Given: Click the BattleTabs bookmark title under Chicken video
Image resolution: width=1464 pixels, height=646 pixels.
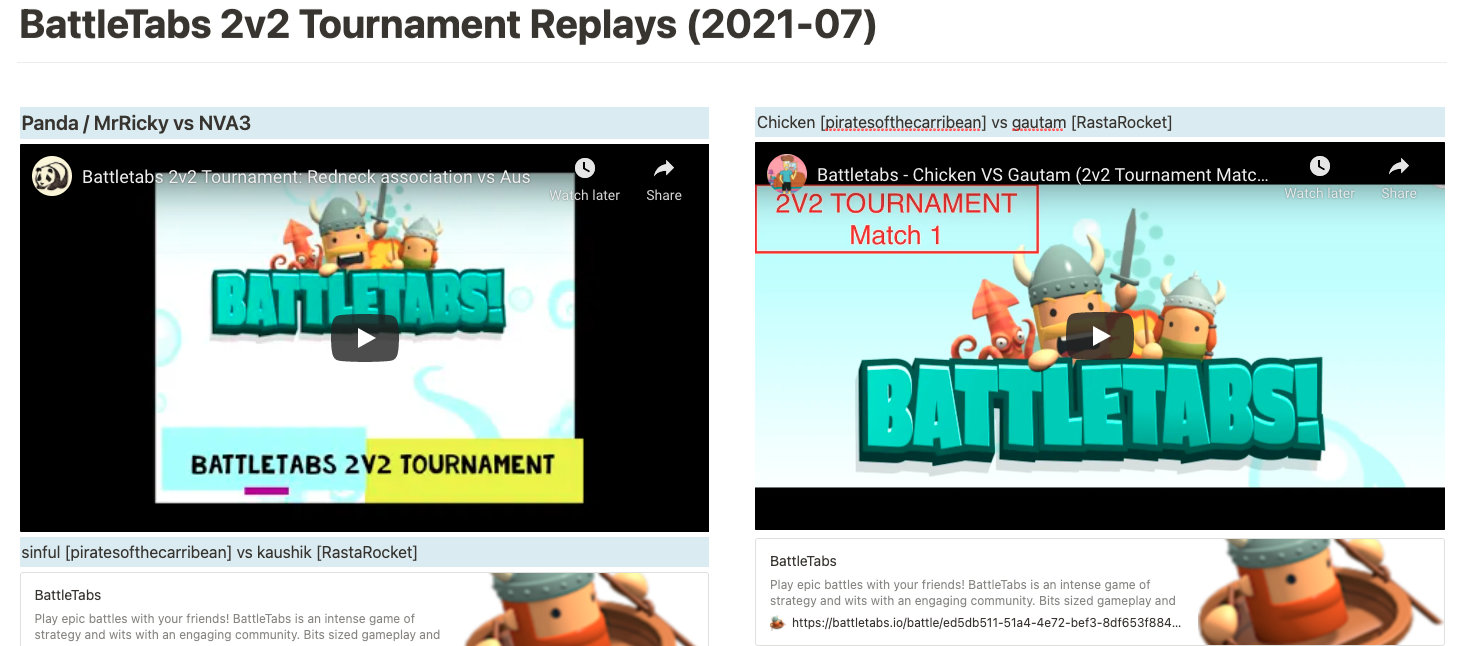Looking at the screenshot, I should (x=803, y=561).
